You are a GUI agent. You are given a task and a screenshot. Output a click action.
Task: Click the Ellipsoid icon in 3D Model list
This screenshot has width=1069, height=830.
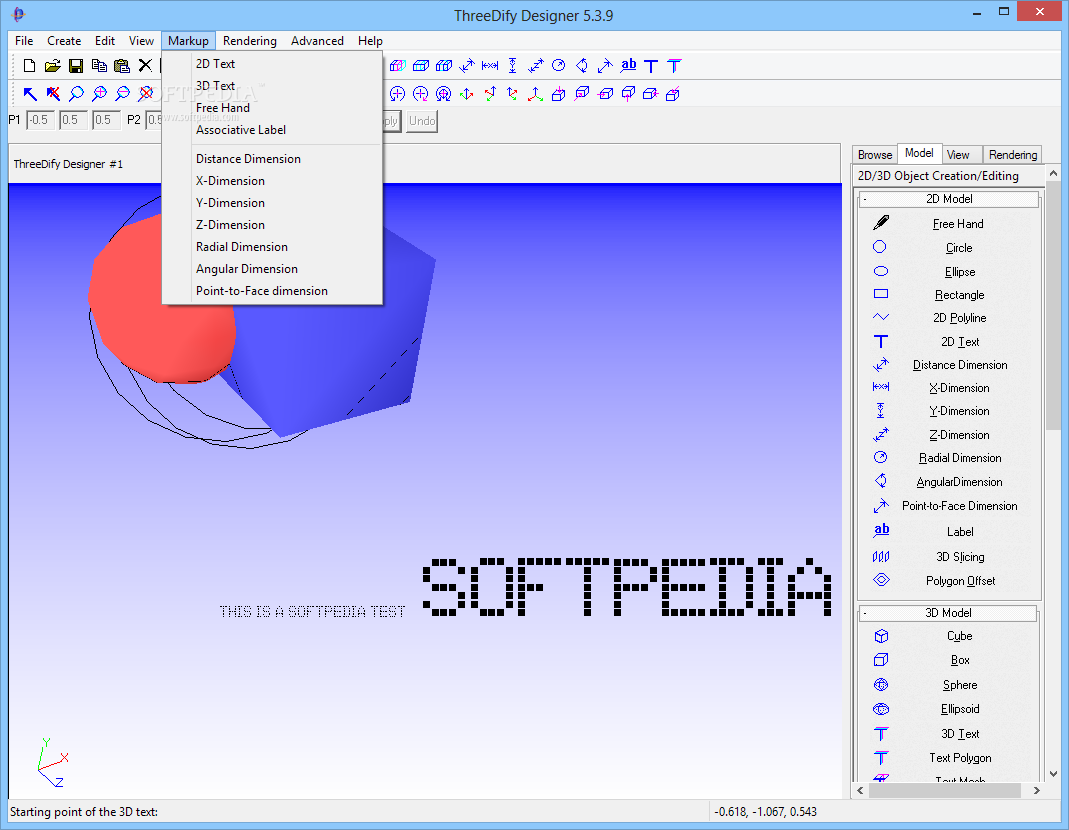(881, 709)
